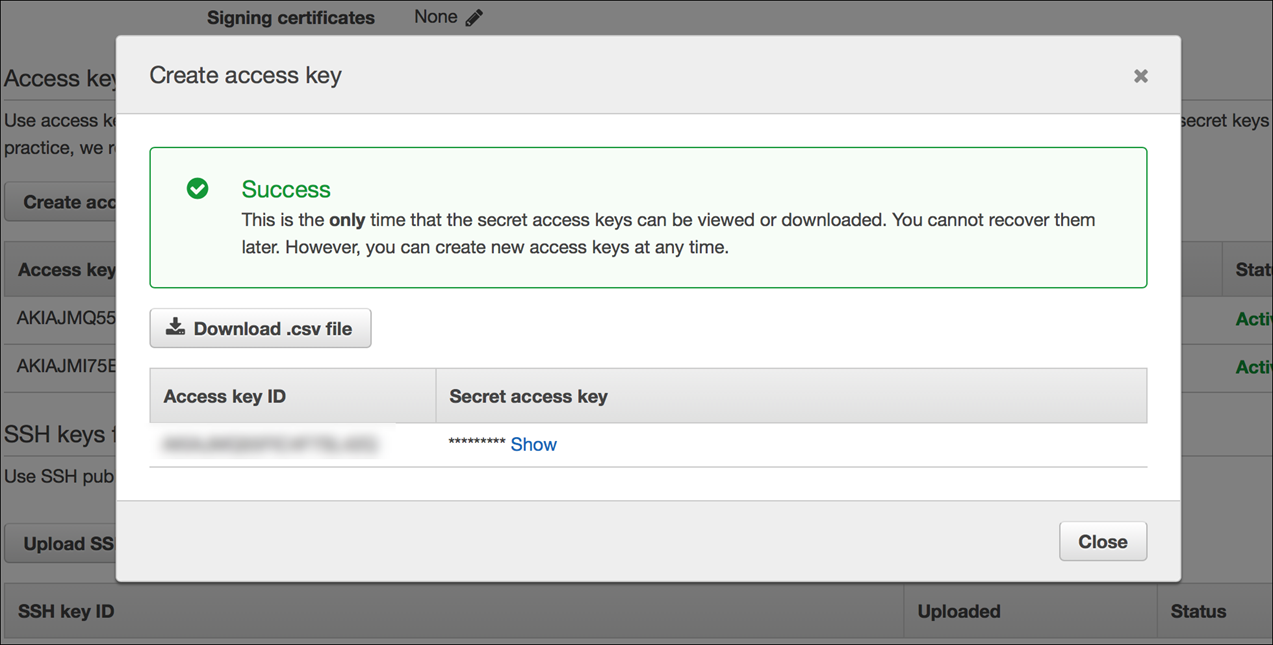Click the Access key ID column header in the dialog

[225, 396]
